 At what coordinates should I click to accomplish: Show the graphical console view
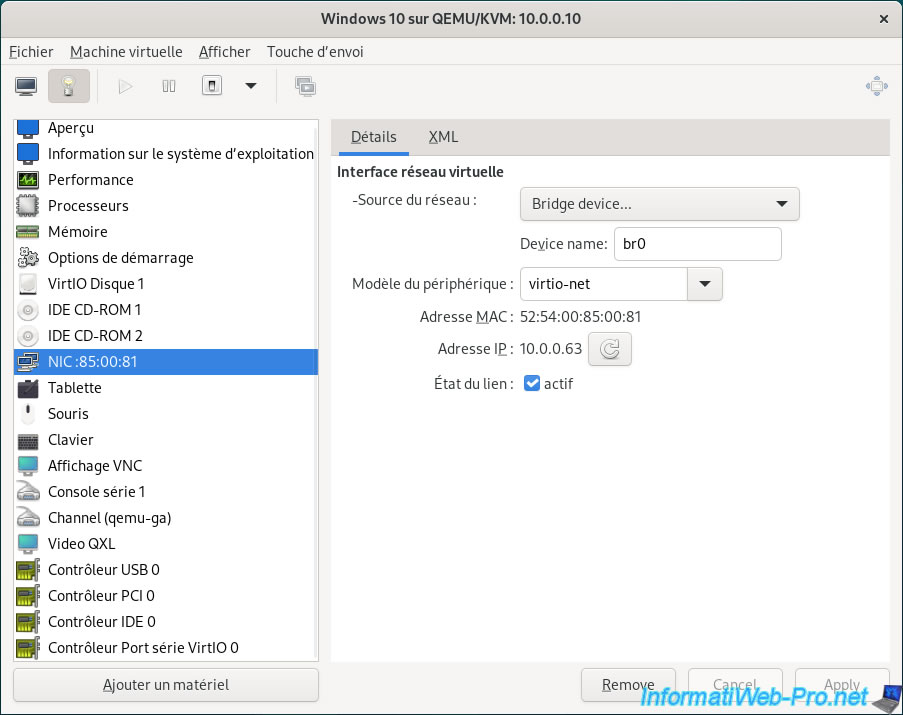tap(26, 86)
